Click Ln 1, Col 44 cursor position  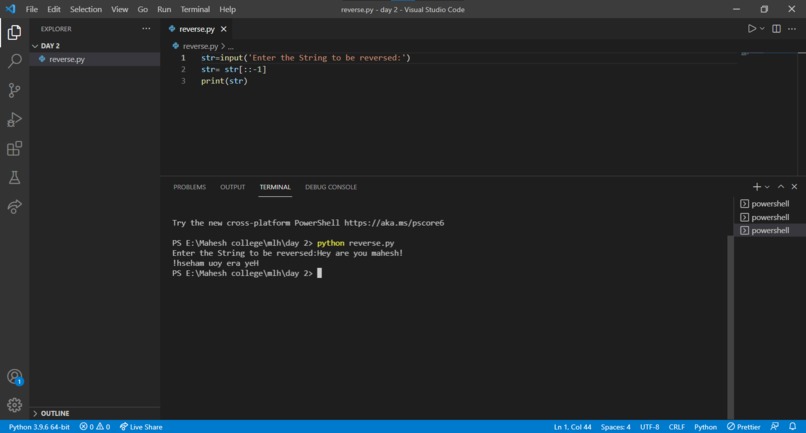click(572, 427)
